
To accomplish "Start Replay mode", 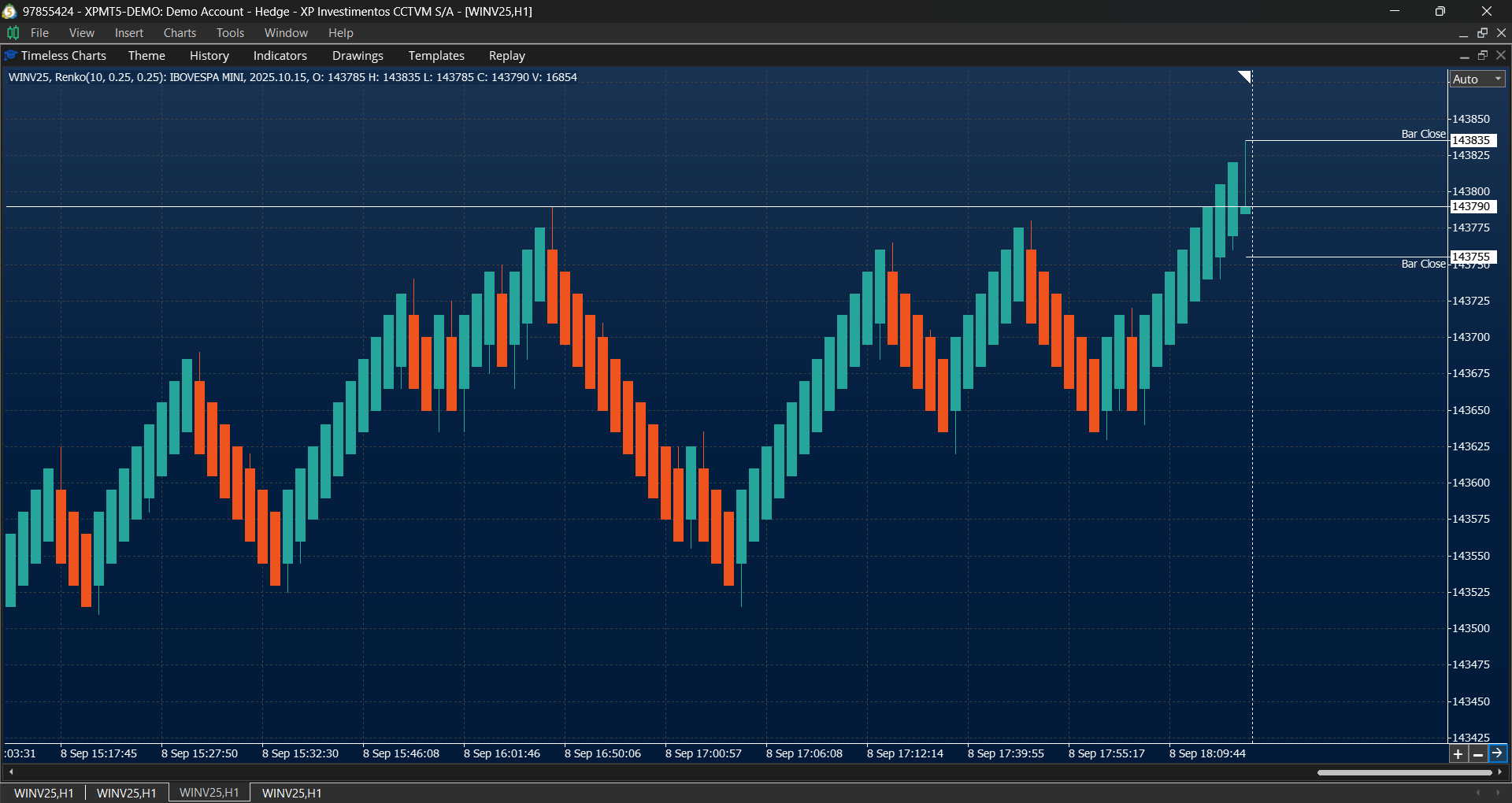I will [x=506, y=55].
